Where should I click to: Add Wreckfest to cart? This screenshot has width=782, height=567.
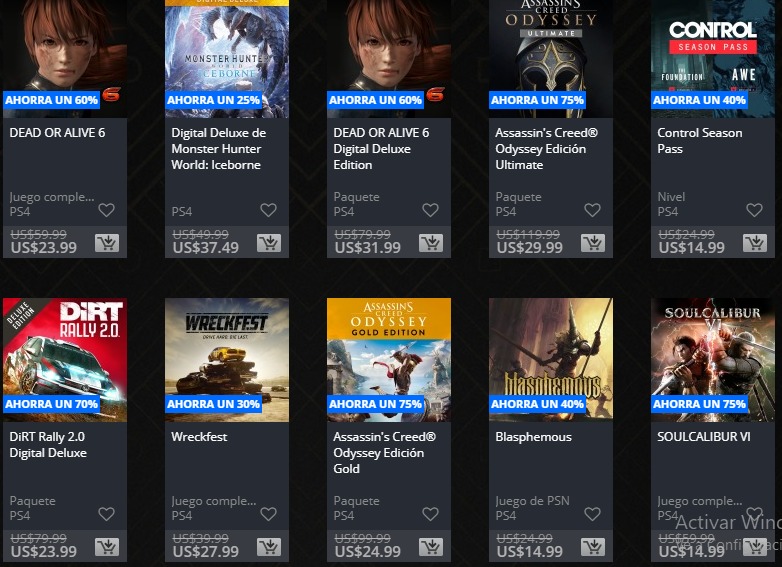pos(269,547)
